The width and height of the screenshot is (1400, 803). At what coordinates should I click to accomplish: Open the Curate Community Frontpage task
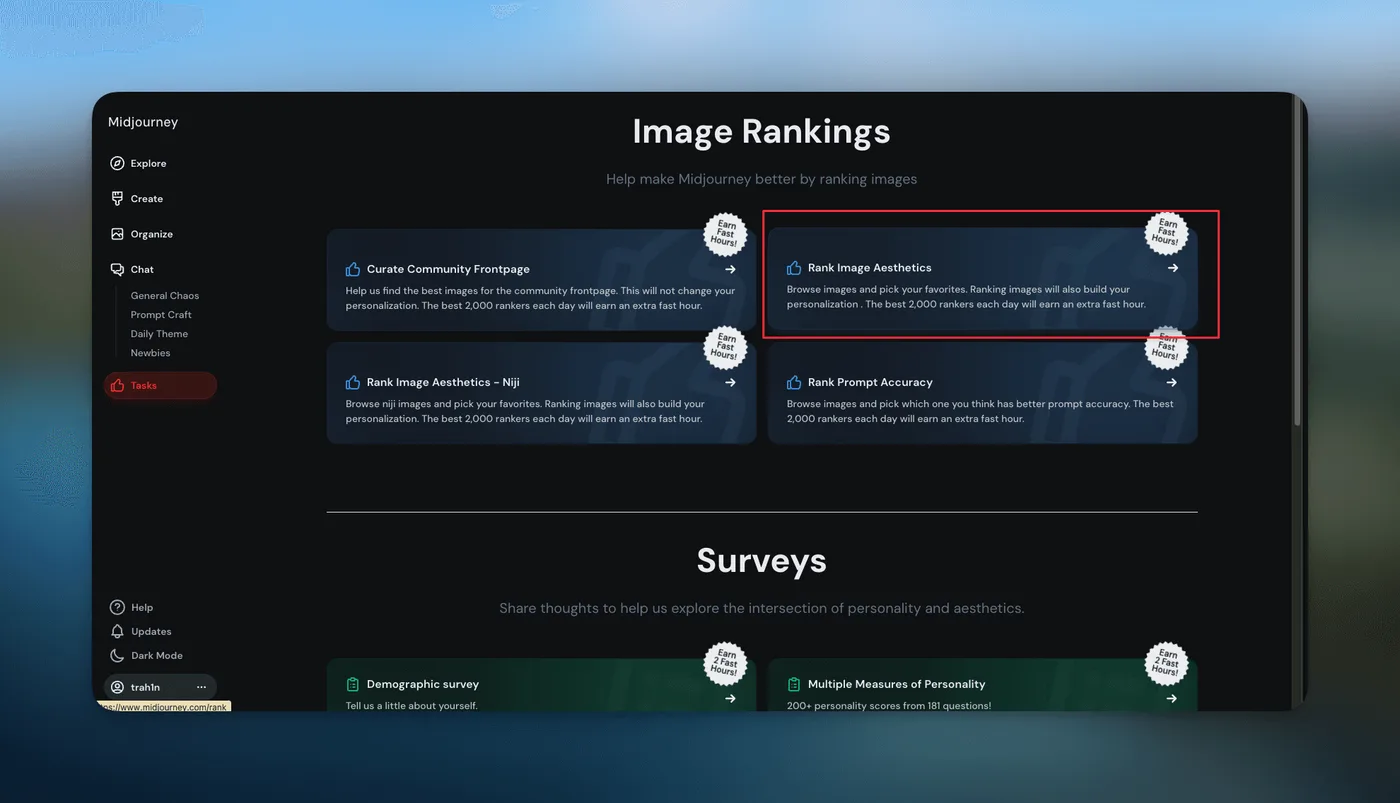pyautogui.click(x=541, y=280)
